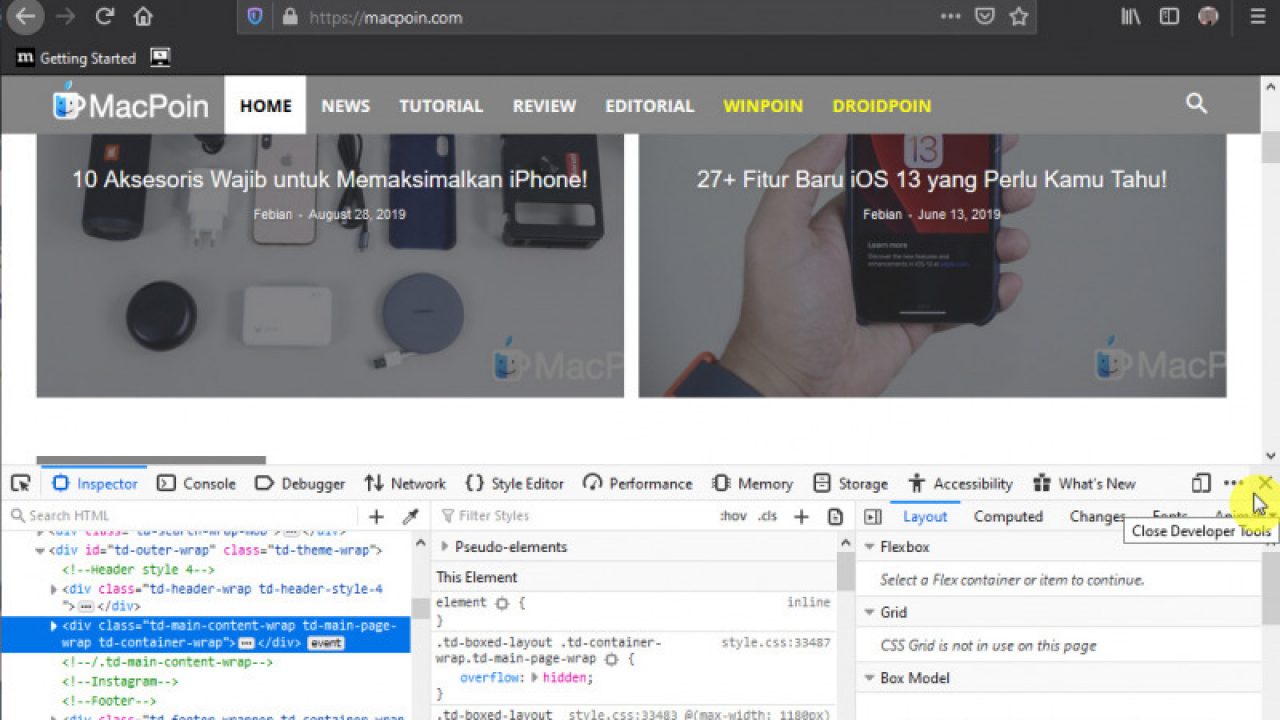Open the Firefox account avatar

coord(1208,17)
